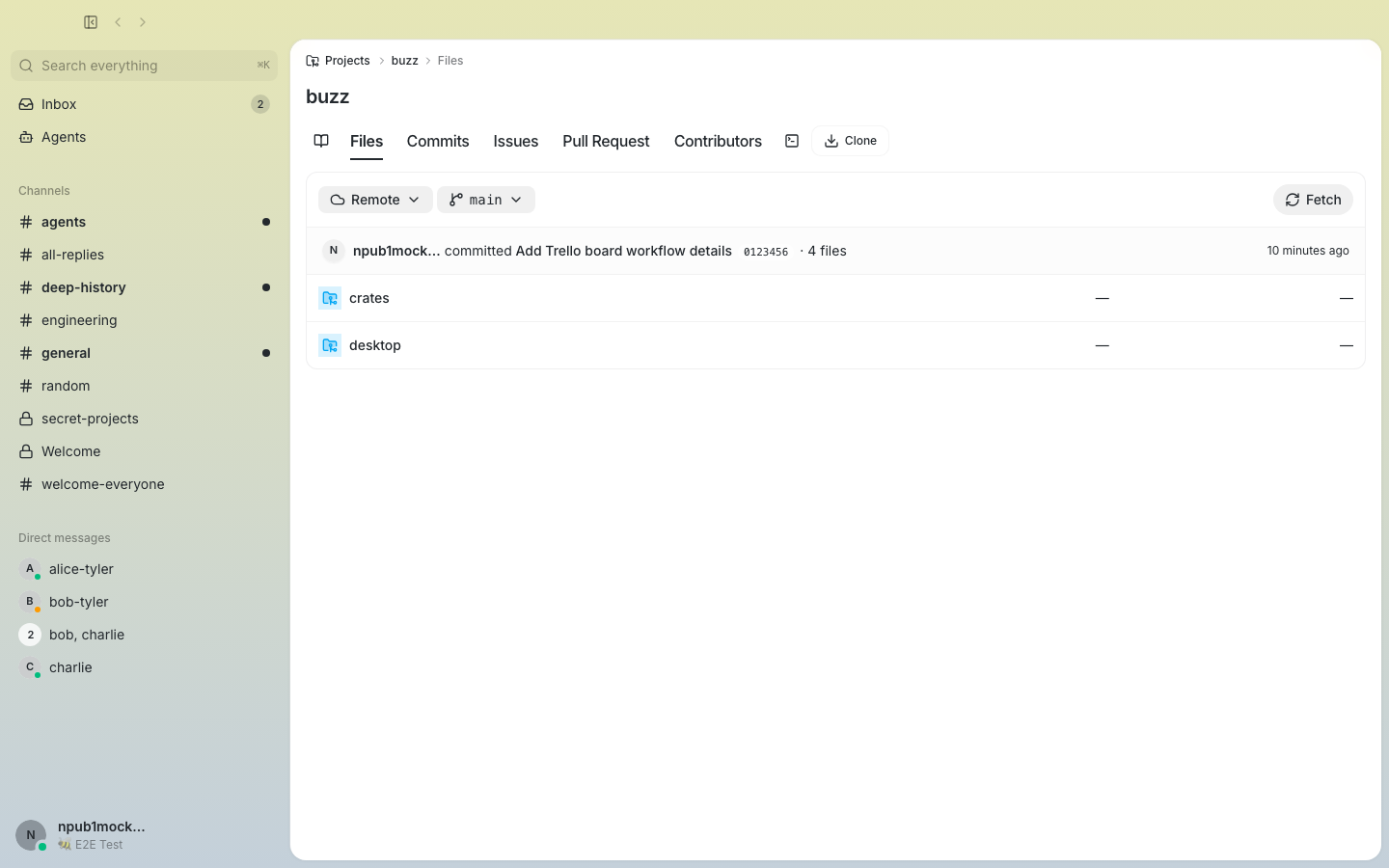Switch to the Contributors tab
1389x868 pixels.
point(718,141)
